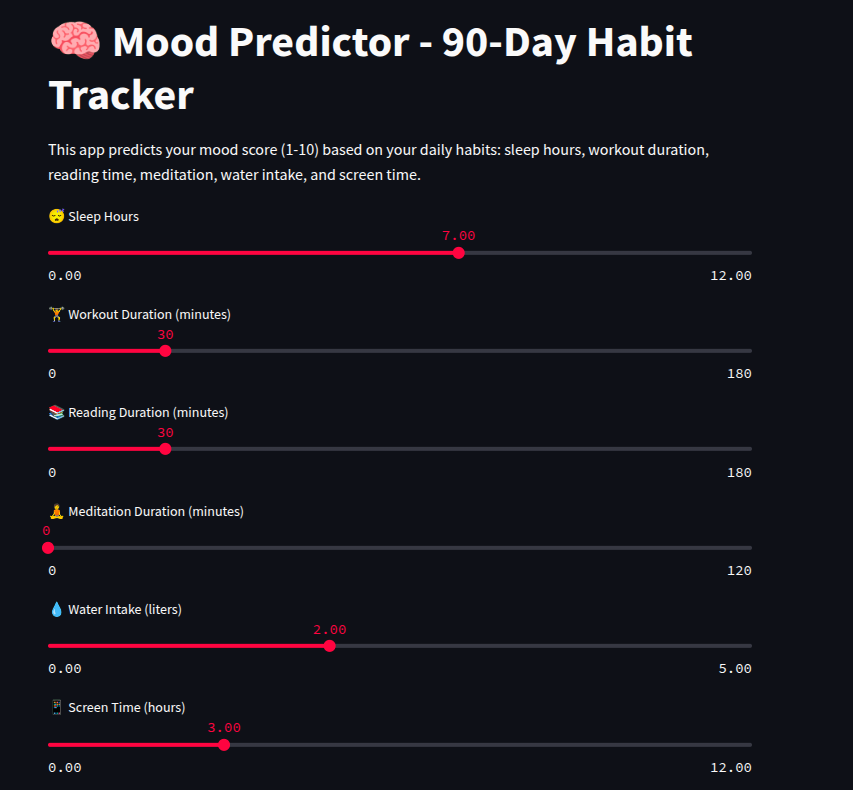Click the Mood Predictor page heading
The width and height of the screenshot is (853, 790).
[x=370, y=69]
